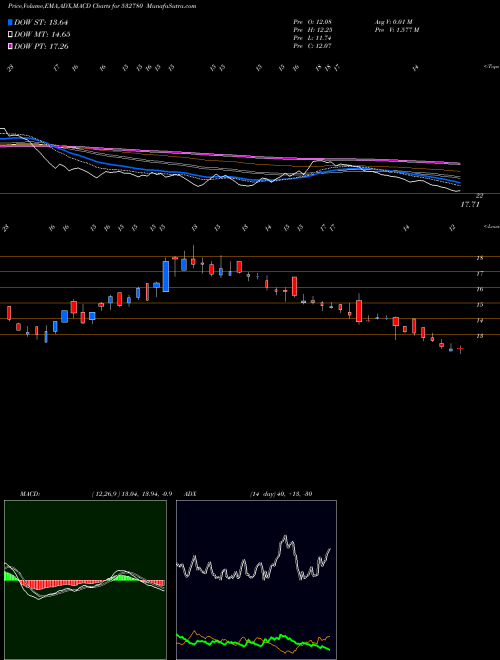Viewport: 500px width, 660px height.
Task: Click the magenta DOW PT legend swatch
Action: 10,46
